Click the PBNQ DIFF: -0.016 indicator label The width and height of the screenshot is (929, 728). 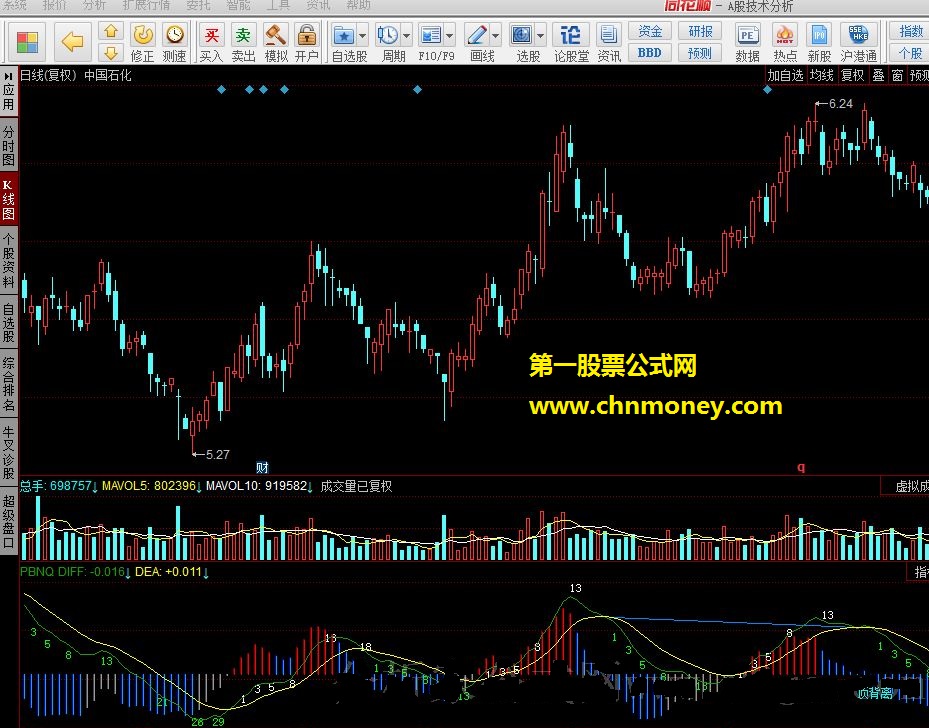[x=73, y=572]
